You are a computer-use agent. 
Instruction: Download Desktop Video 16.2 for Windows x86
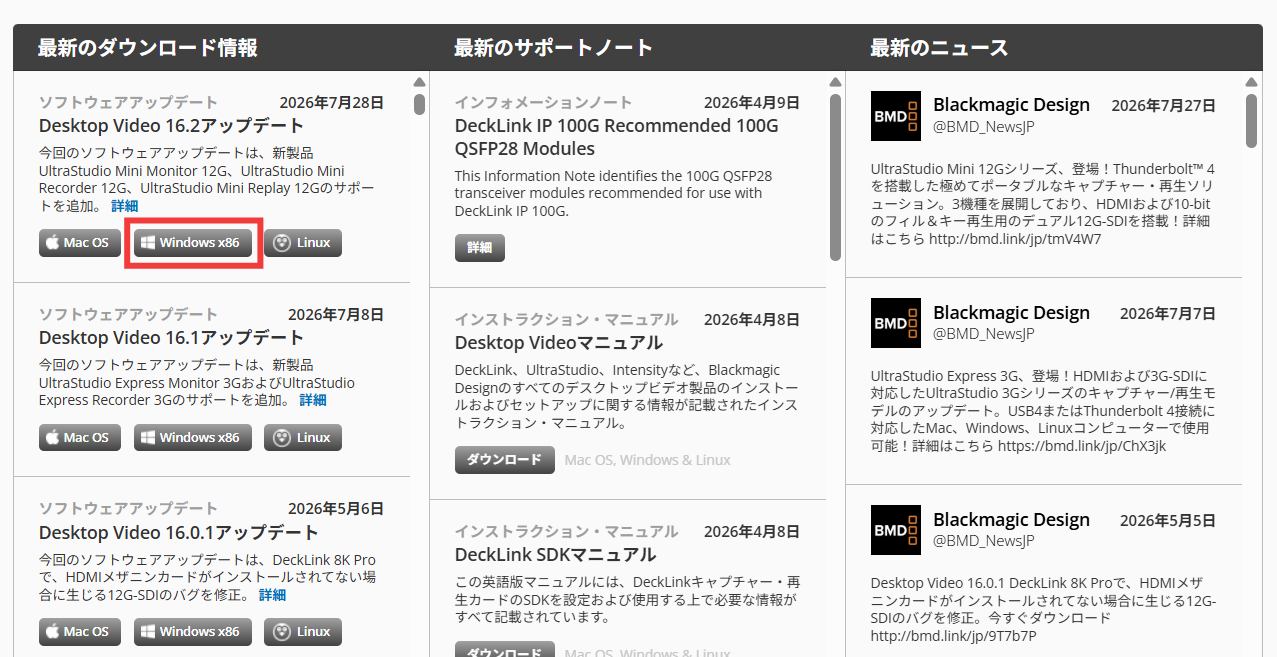(194, 243)
